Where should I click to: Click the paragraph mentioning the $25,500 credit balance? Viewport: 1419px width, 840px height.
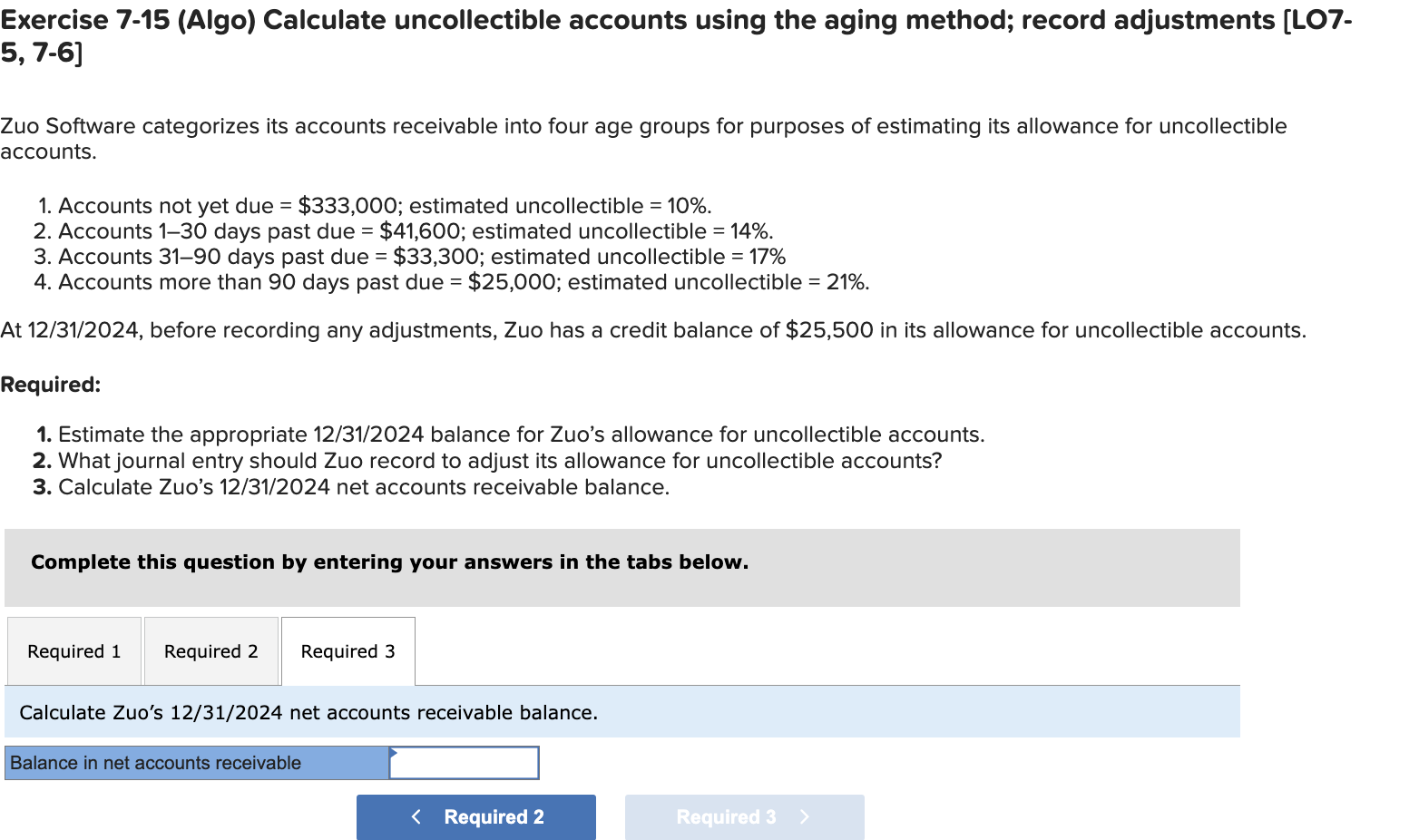653,329
